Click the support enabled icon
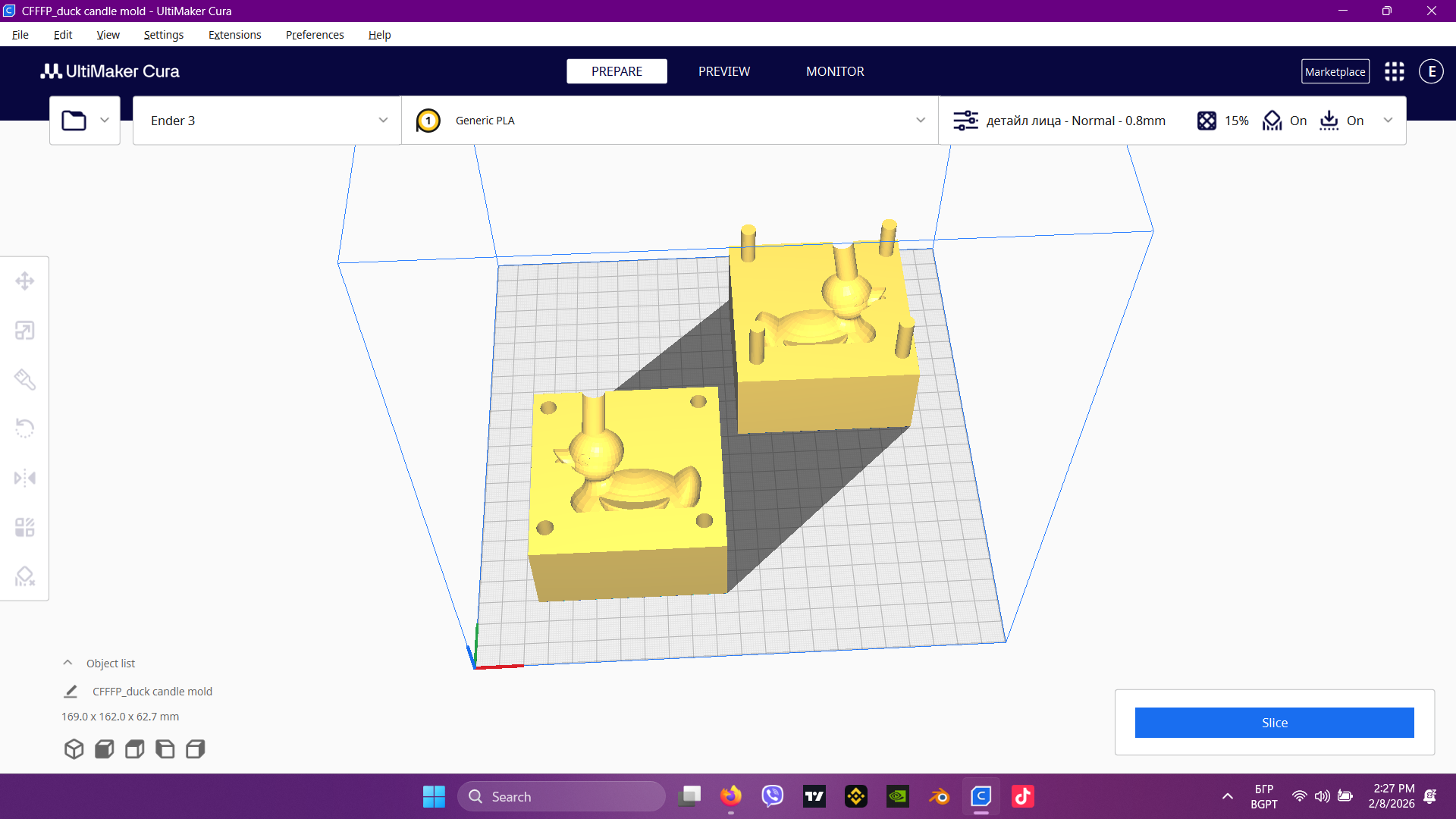1456x819 pixels. (1272, 121)
